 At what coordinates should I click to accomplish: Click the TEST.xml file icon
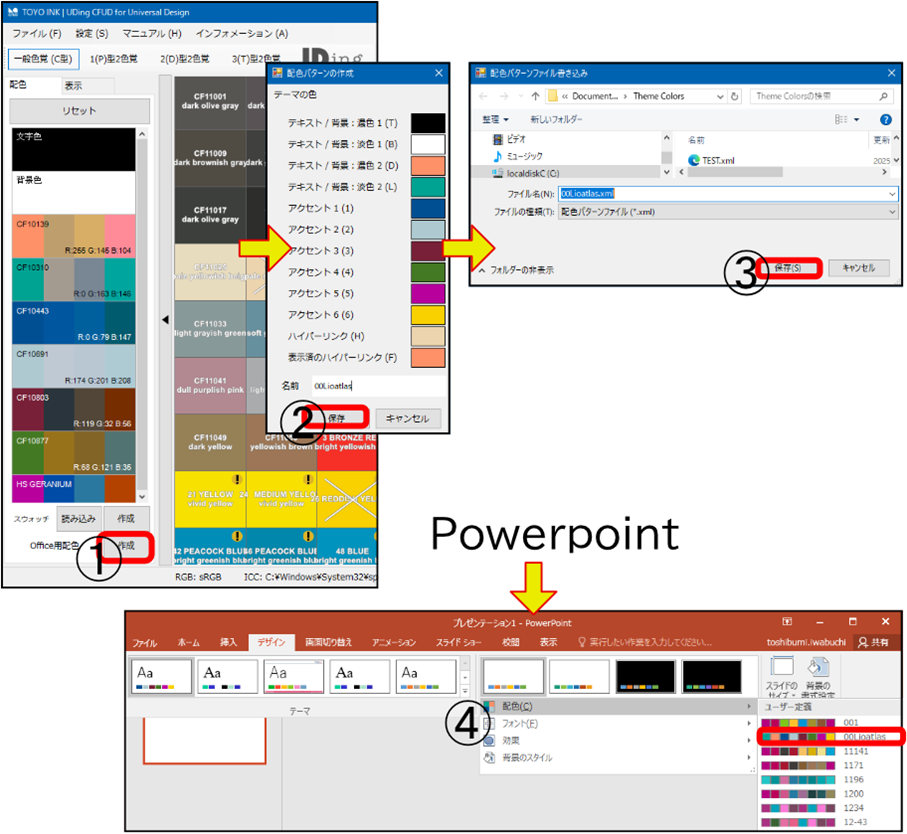point(695,160)
